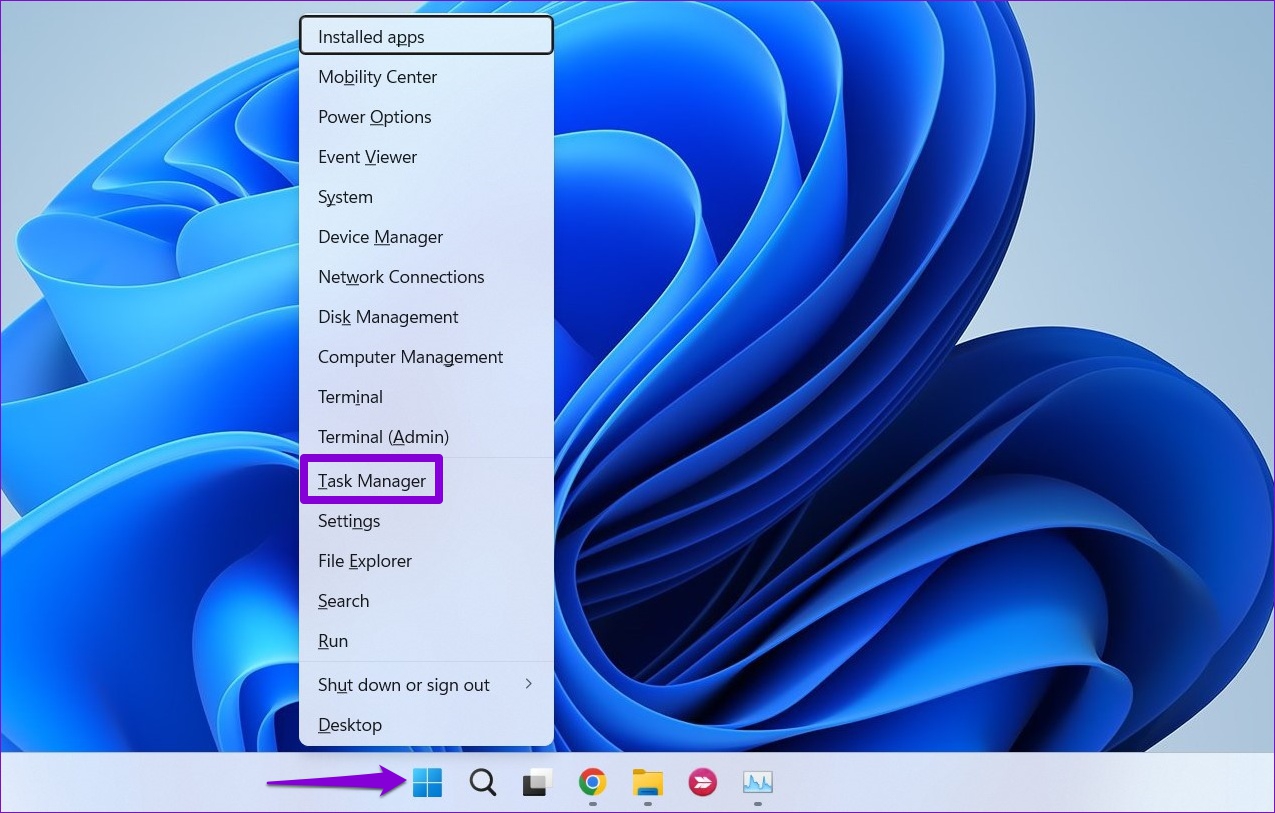
Task: Open Computer Management
Action: click(x=410, y=357)
